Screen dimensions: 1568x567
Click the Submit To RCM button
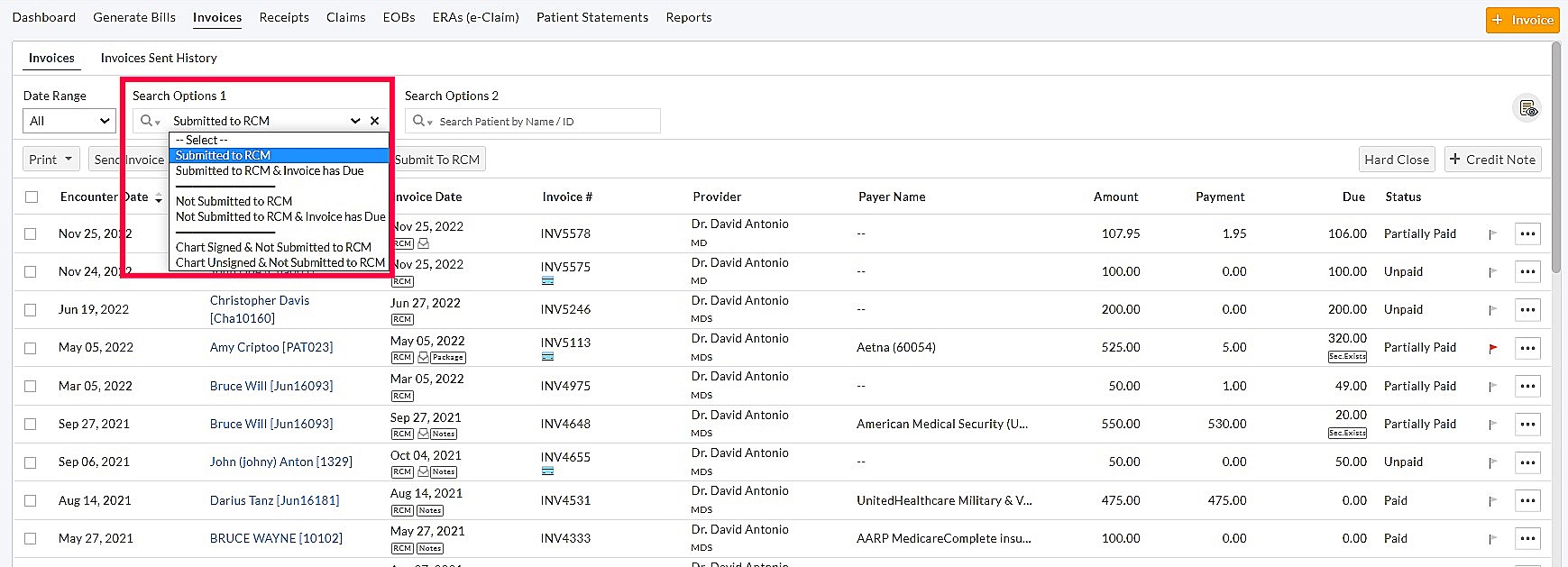pos(436,160)
